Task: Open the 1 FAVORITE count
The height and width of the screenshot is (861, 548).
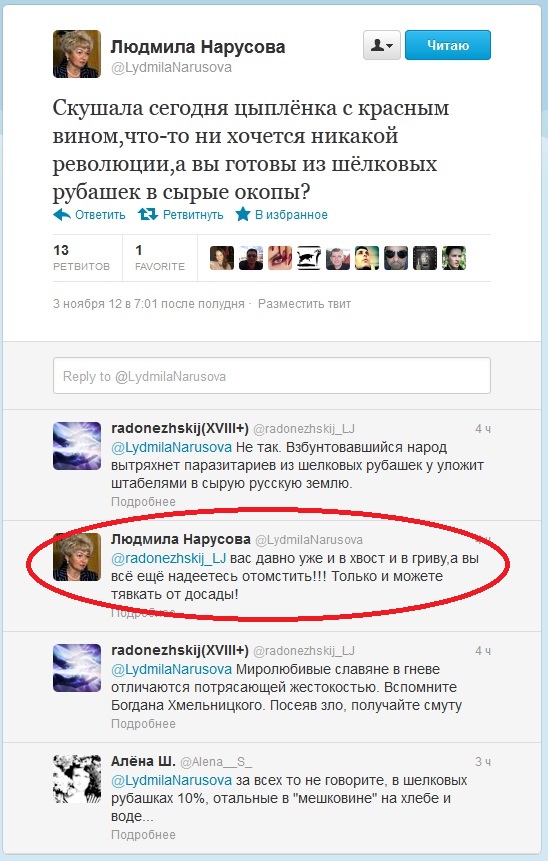Action: tap(160, 258)
